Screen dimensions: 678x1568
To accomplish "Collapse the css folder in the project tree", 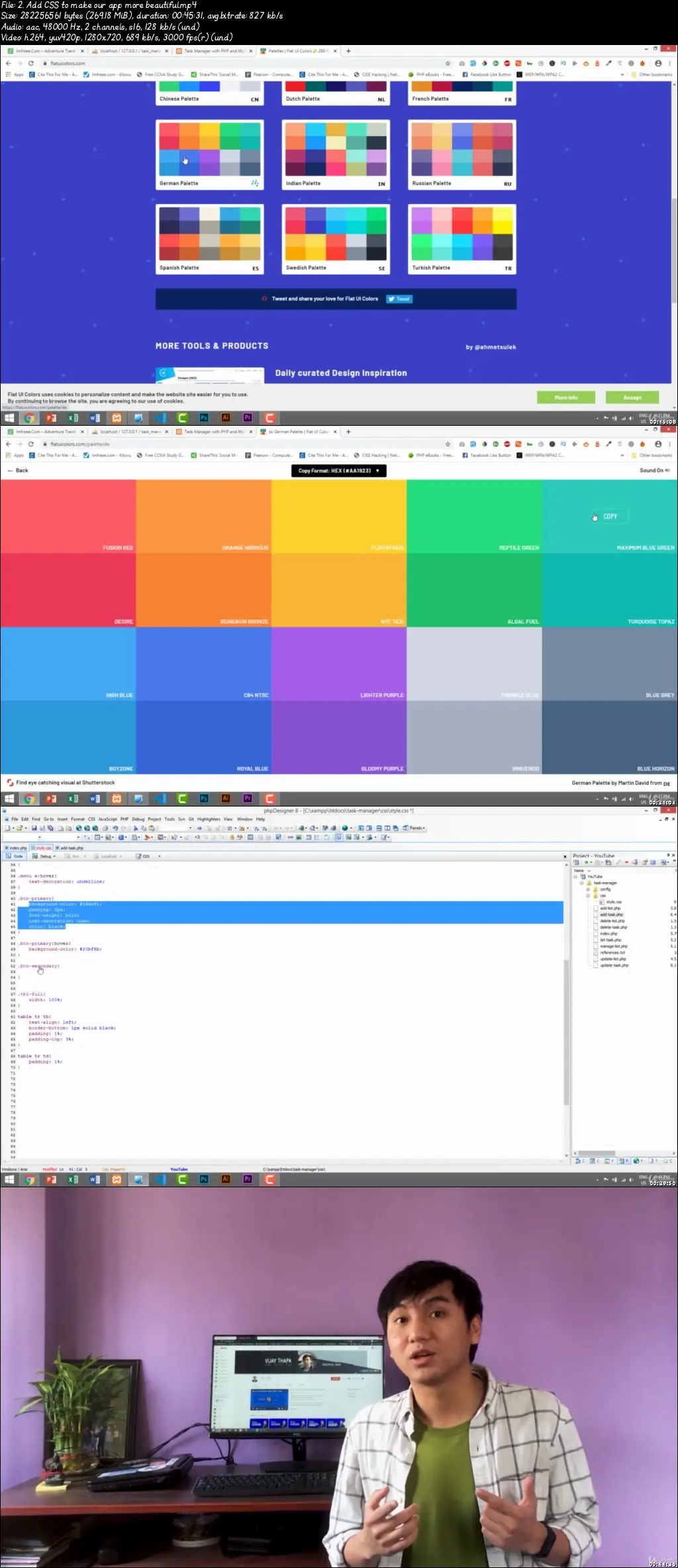I will click(588, 896).
